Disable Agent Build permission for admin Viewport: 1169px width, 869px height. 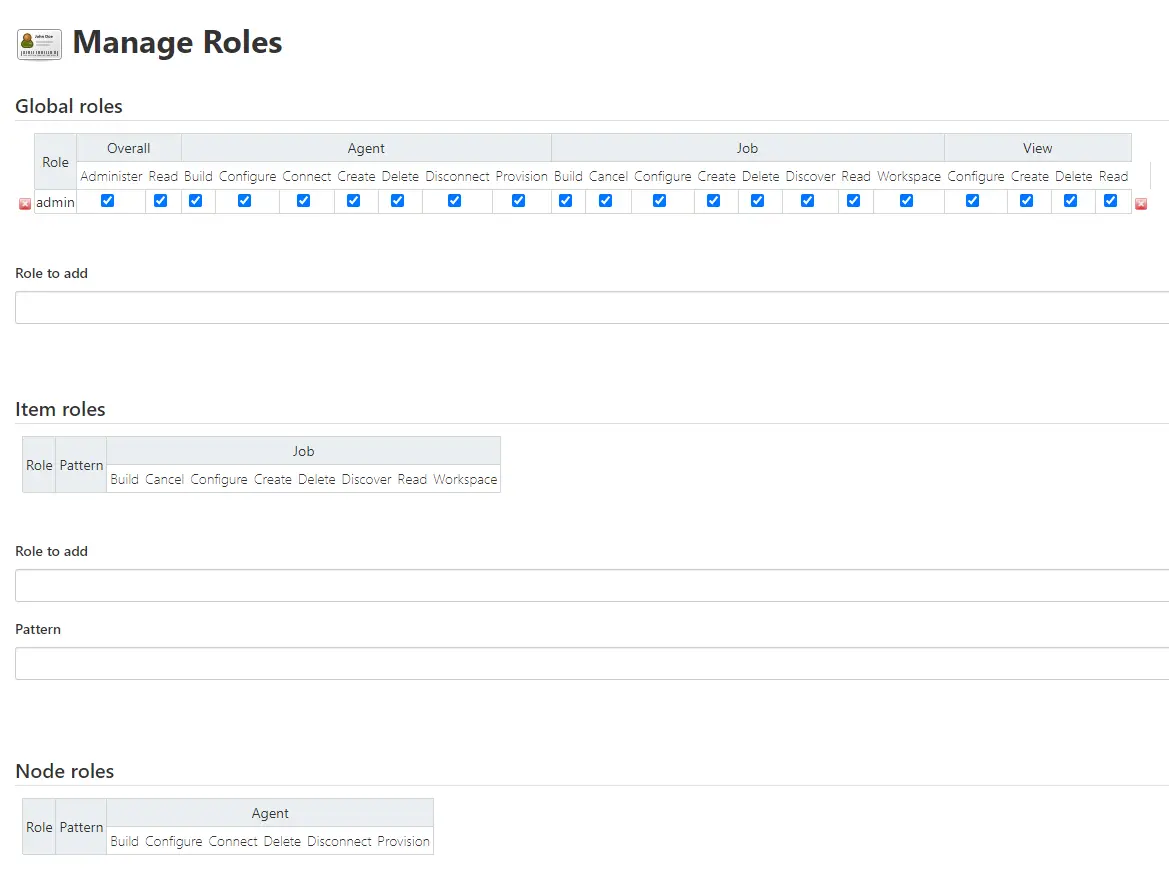(x=196, y=201)
